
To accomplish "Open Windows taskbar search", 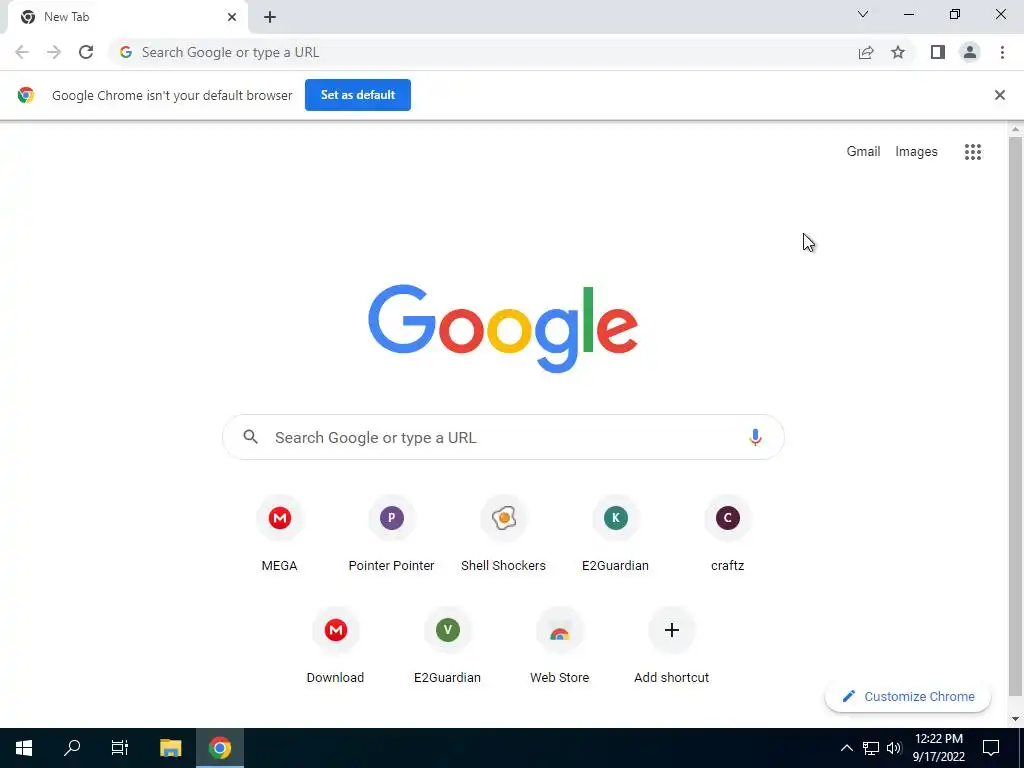I will coord(72,748).
